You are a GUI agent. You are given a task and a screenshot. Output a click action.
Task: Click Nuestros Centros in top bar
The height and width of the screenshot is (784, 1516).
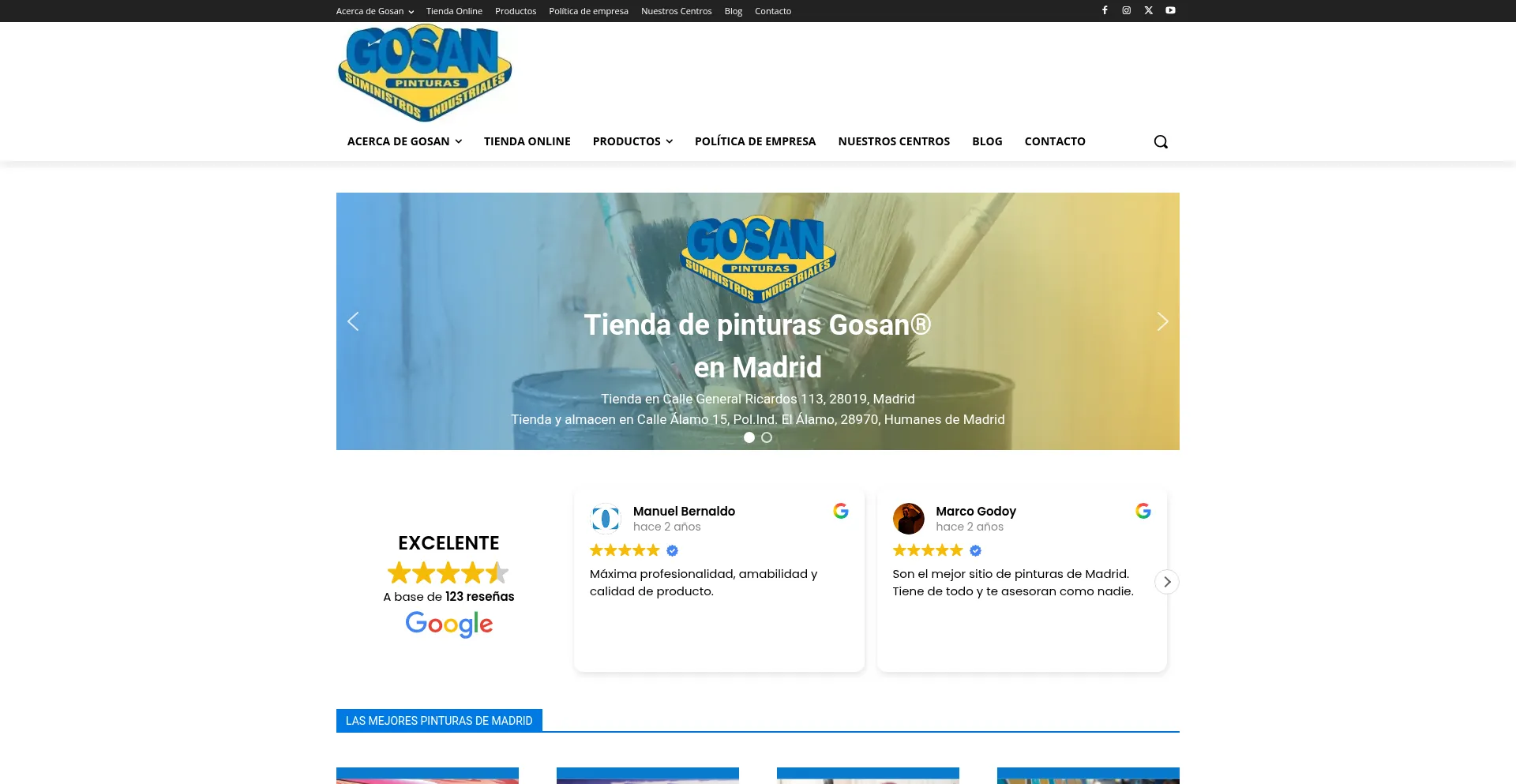click(x=677, y=11)
